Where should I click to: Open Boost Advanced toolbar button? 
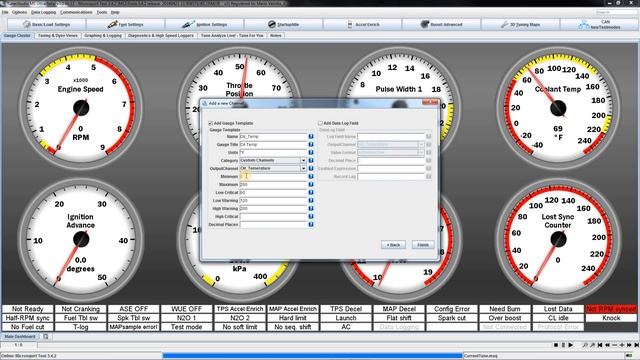442,24
